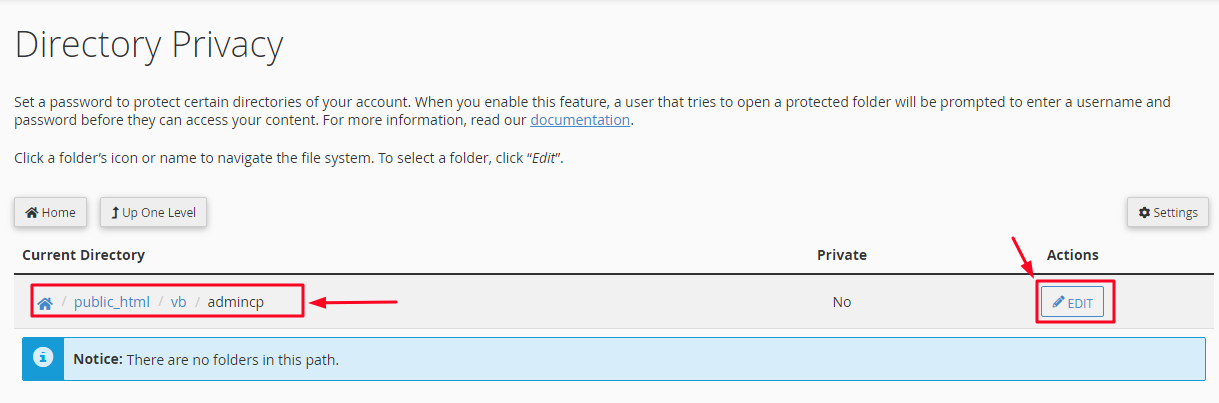Click the "No" private status value

[x=841, y=302]
